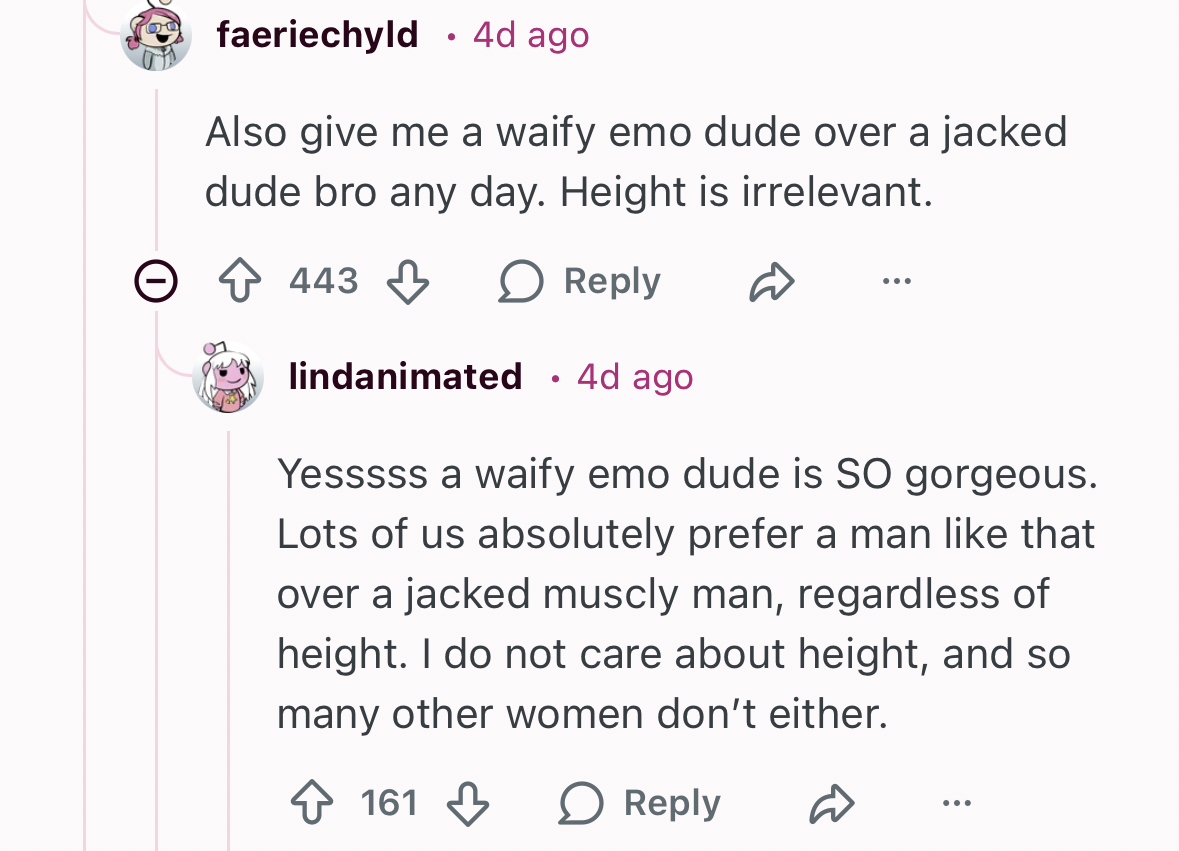Screen dimensions: 1179x851
Task: Open more options on faeriechyld's comment
Action: 897,283
